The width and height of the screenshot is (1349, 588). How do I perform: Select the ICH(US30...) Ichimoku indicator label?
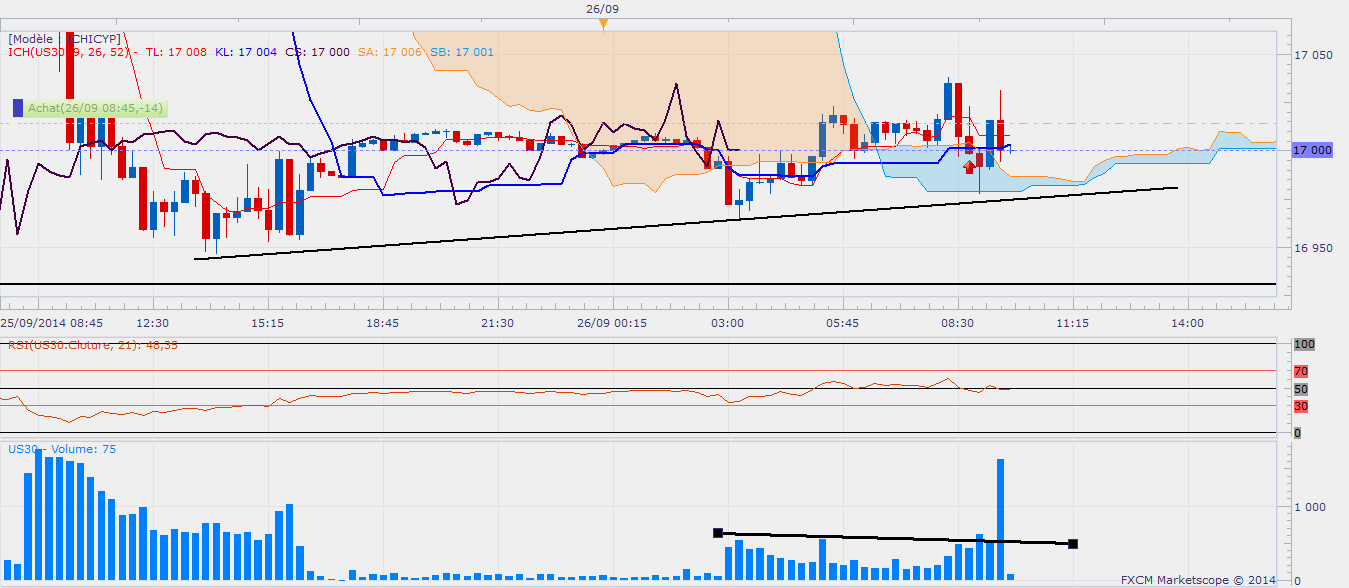pyautogui.click(x=72, y=52)
